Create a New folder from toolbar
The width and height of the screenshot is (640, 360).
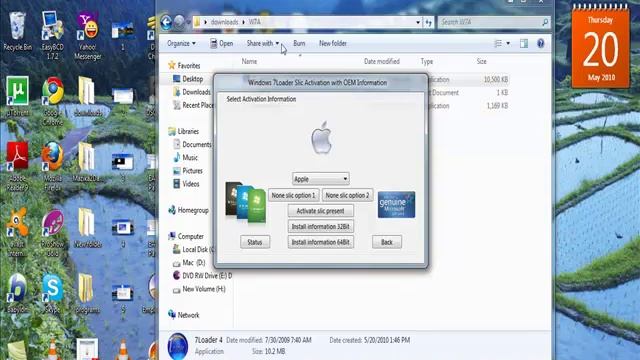coord(333,43)
